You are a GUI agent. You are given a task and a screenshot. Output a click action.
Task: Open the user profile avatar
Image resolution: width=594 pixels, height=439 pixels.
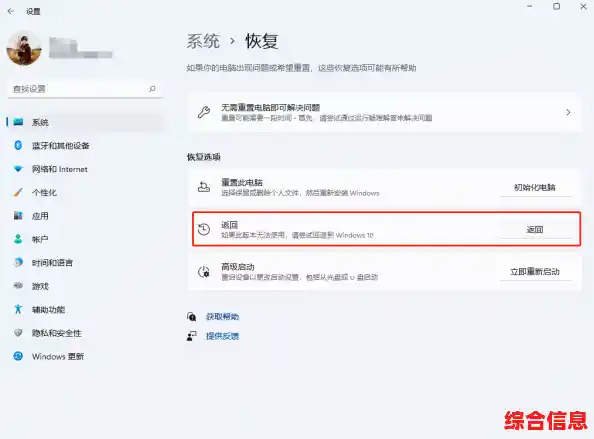pyautogui.click(x=23, y=48)
